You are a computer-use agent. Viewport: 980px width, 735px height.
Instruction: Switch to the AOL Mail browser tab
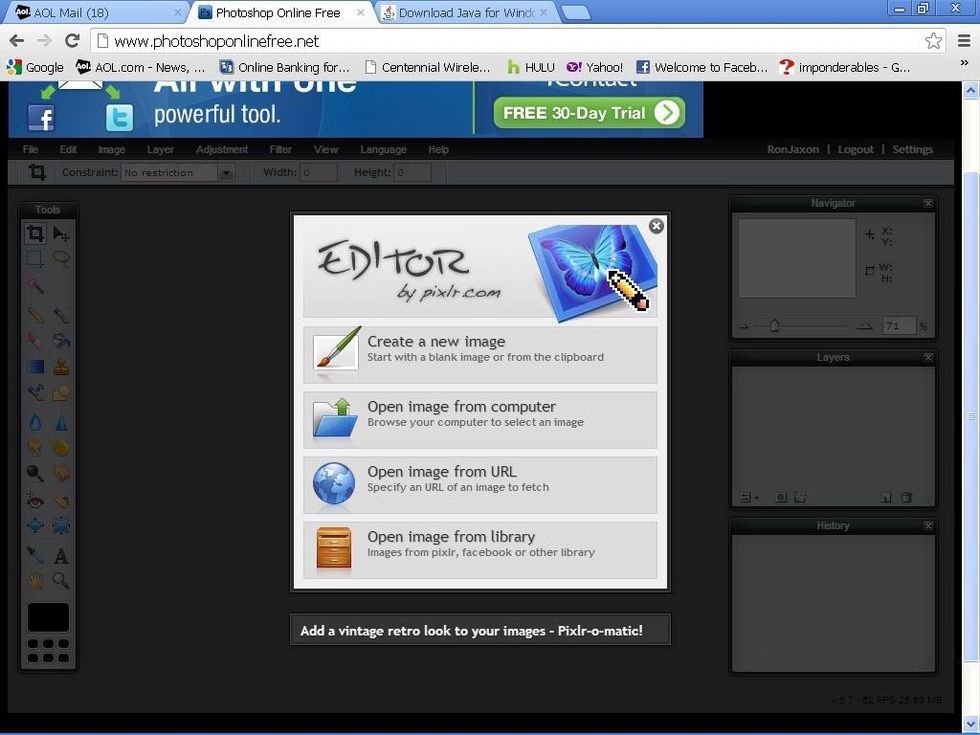(98, 12)
